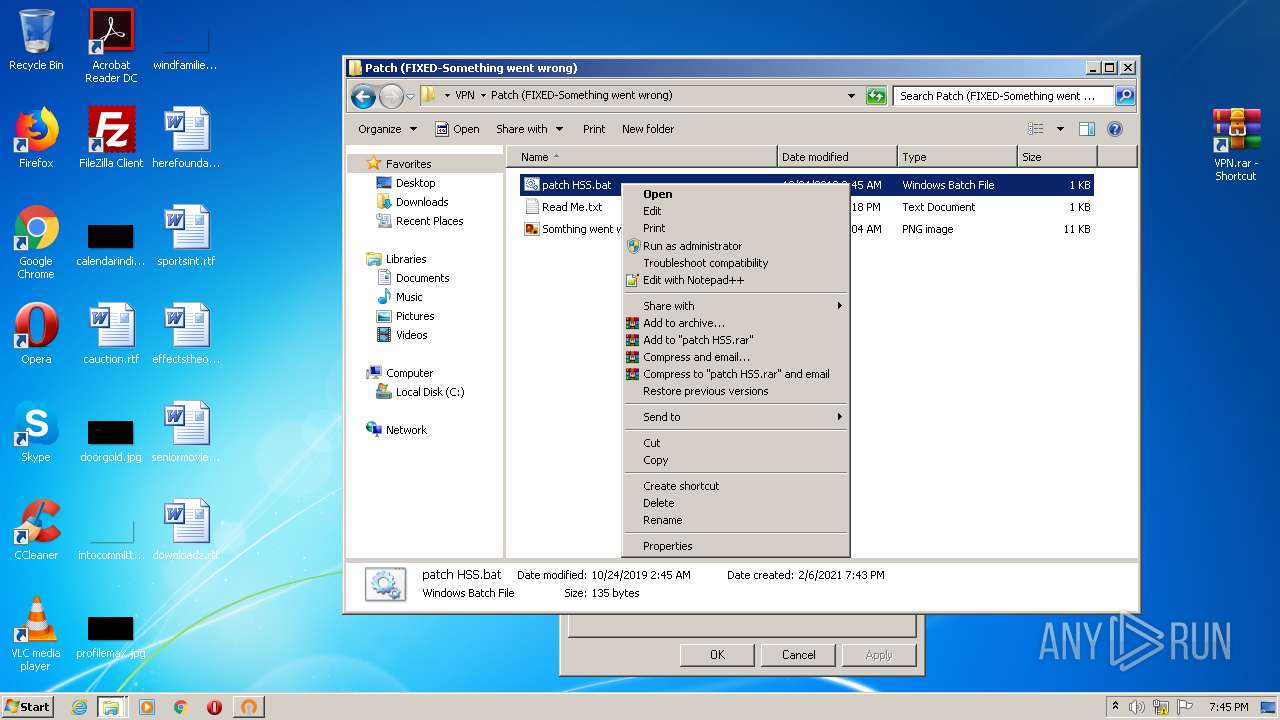The width and height of the screenshot is (1280, 720).
Task: Click the Open toolbar button
Action: (457, 129)
